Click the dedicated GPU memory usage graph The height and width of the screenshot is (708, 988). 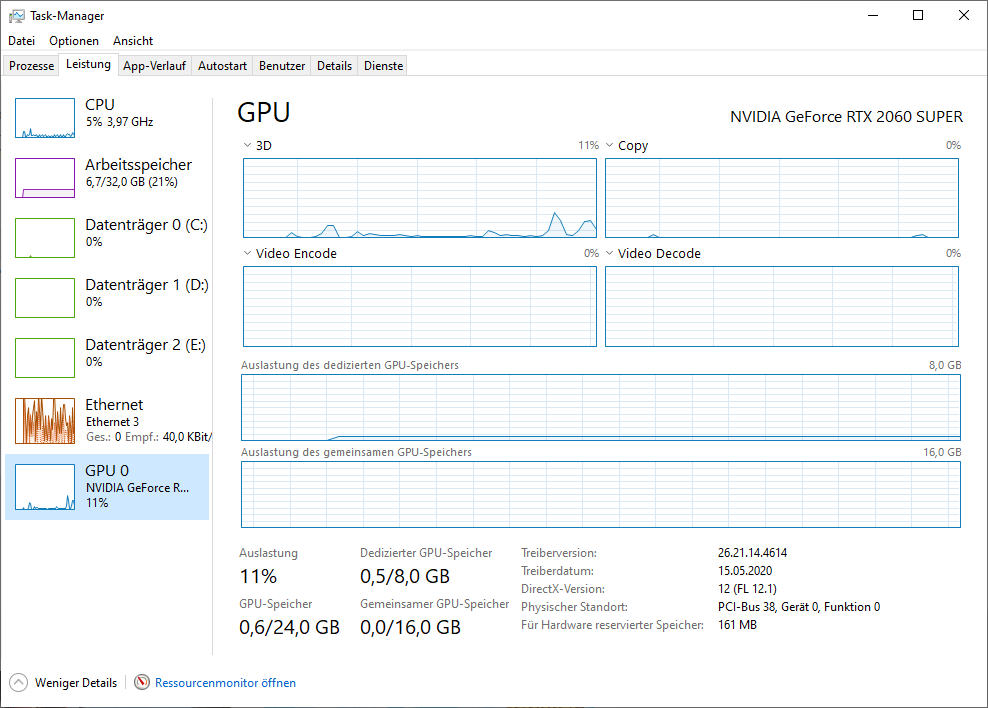click(600, 407)
